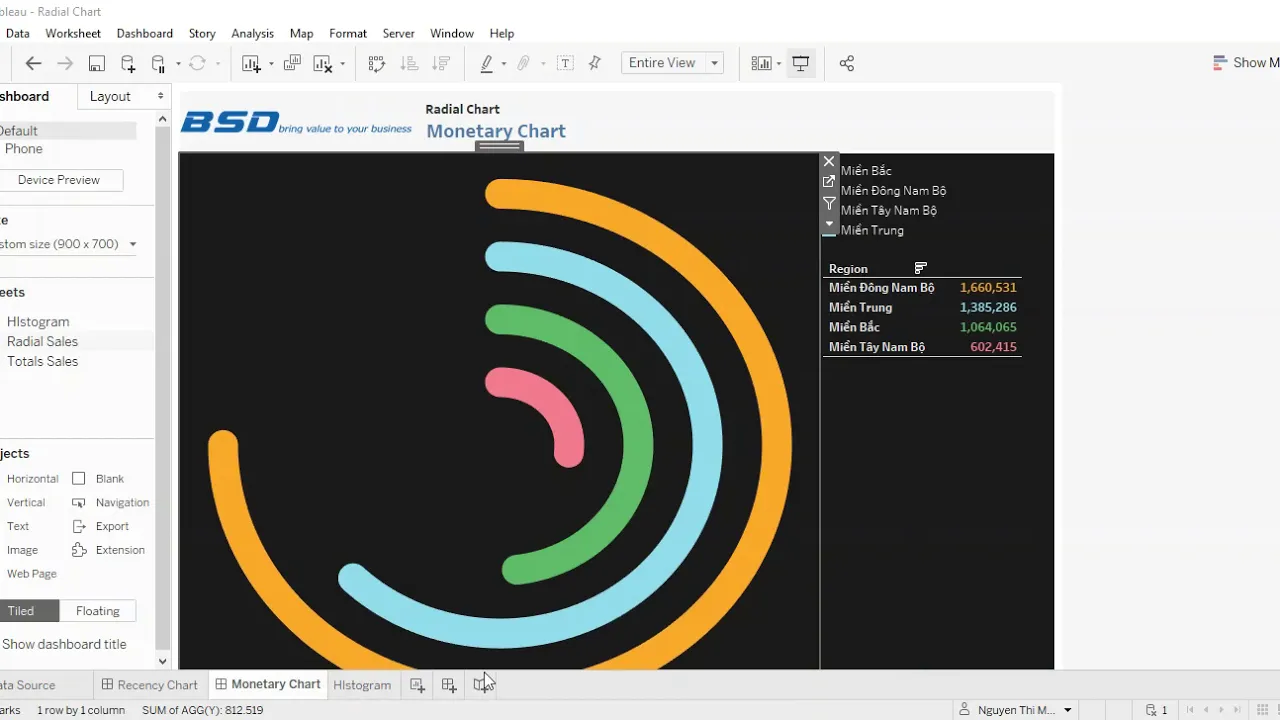Click the Fix Axes pin icon
Viewport: 1280px width, 720px height.
[595, 63]
